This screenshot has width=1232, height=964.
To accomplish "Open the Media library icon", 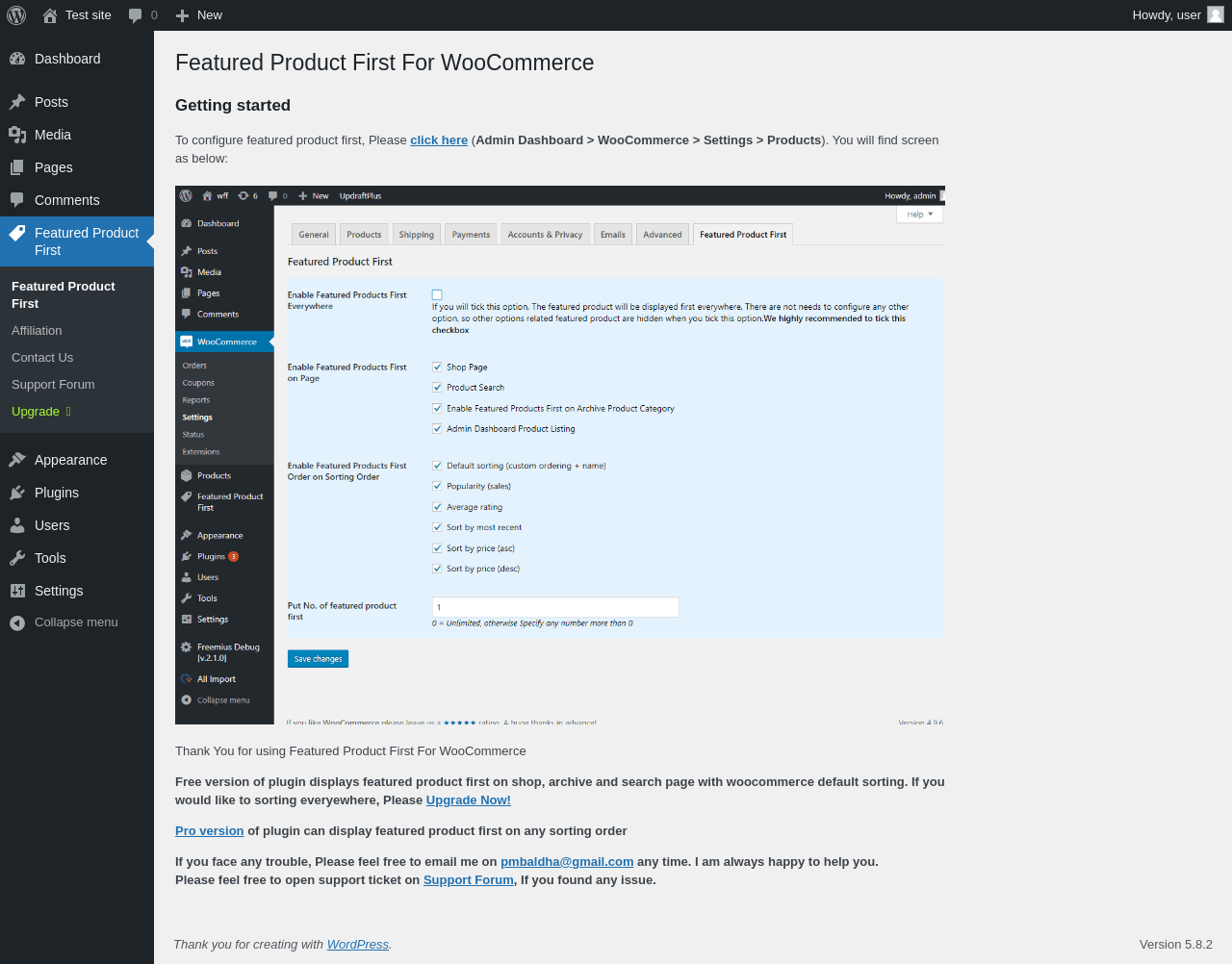I will [x=17, y=135].
